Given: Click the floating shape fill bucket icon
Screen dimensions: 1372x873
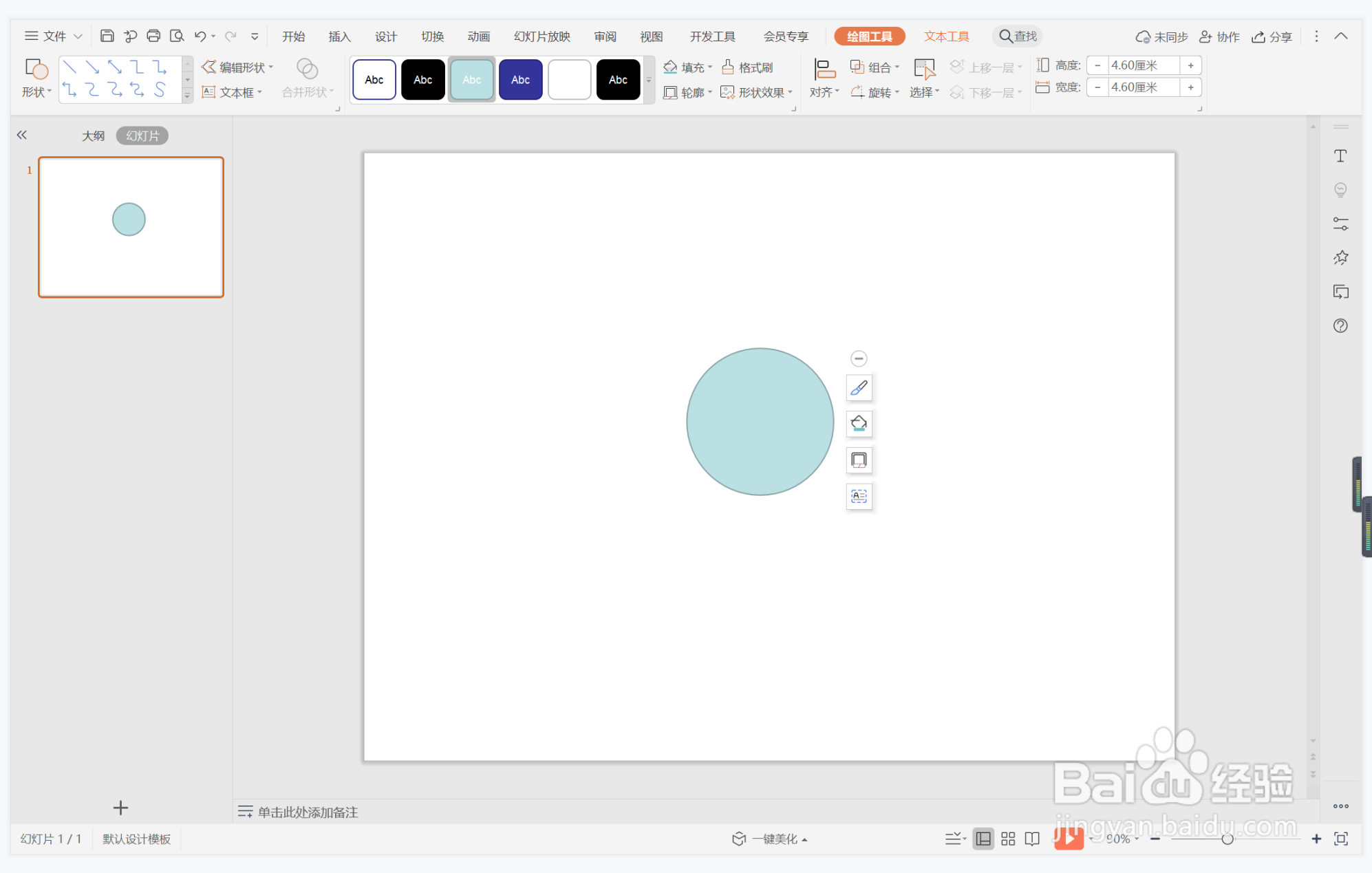Looking at the screenshot, I should (x=859, y=424).
